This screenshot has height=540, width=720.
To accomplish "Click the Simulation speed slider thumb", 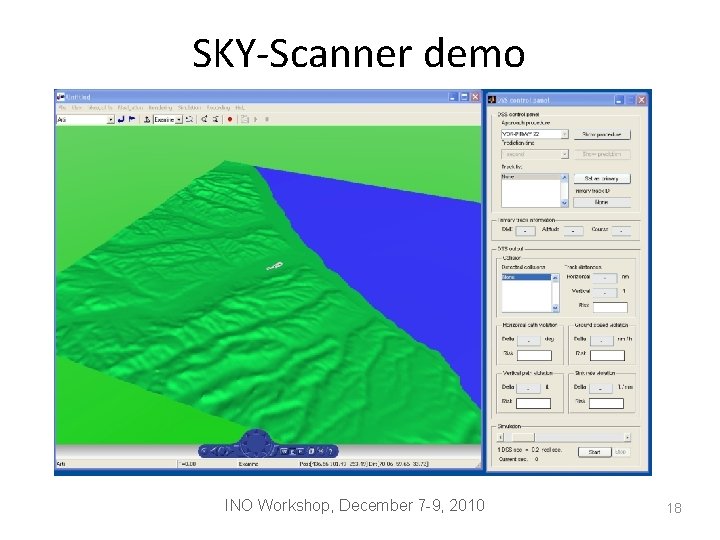I will [523, 437].
